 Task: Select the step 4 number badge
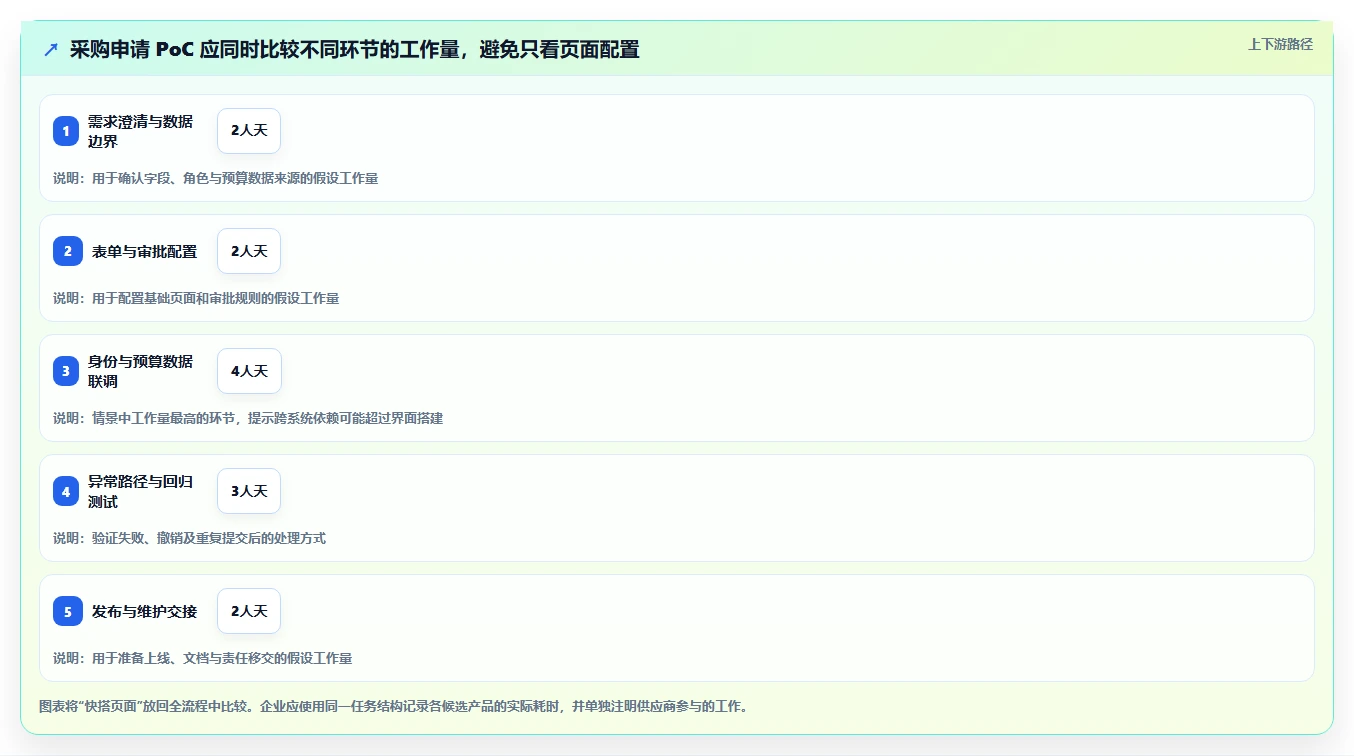coord(66,491)
